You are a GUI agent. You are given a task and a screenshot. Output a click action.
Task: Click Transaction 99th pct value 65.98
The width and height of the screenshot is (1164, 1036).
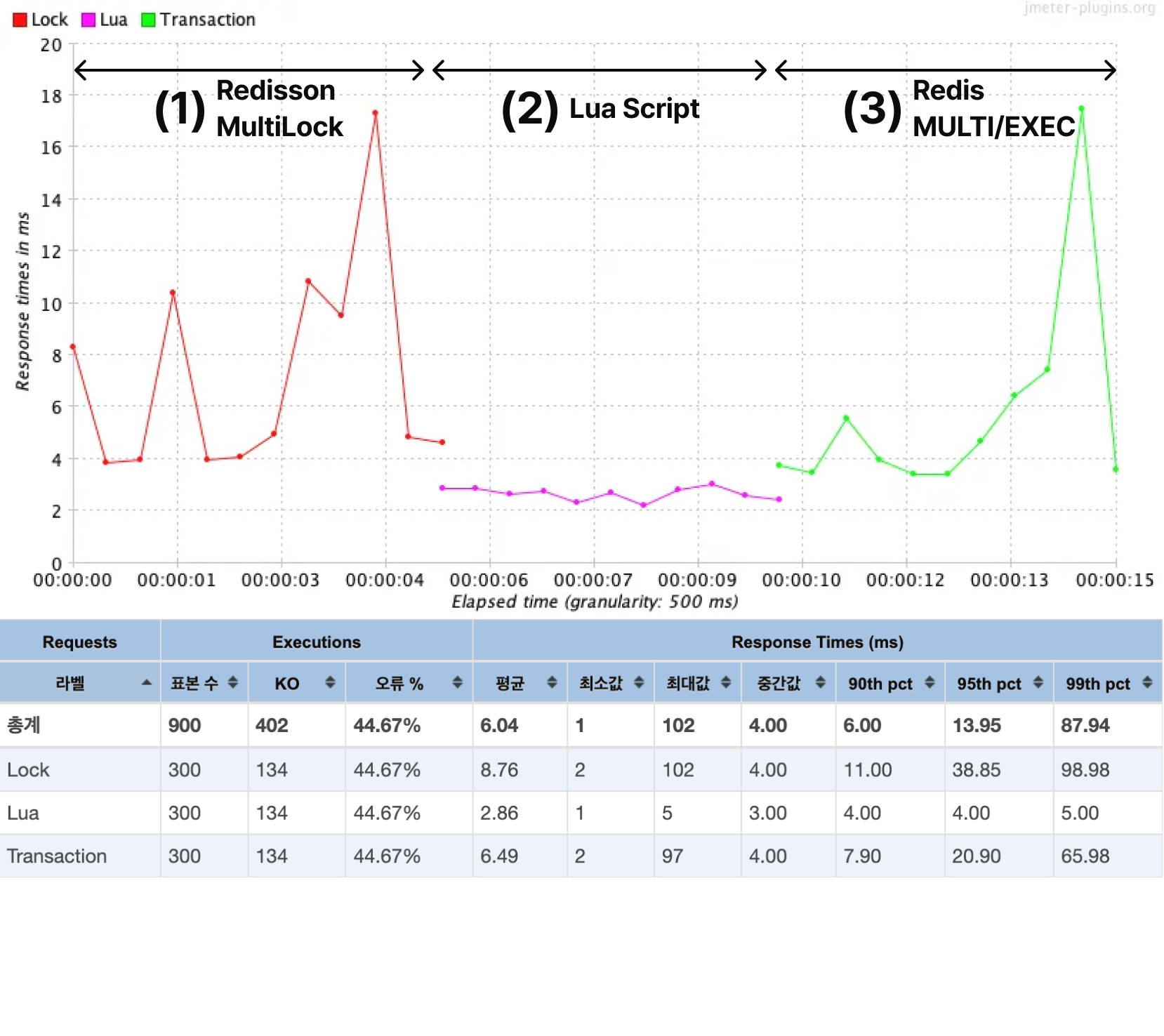pyautogui.click(x=1085, y=856)
